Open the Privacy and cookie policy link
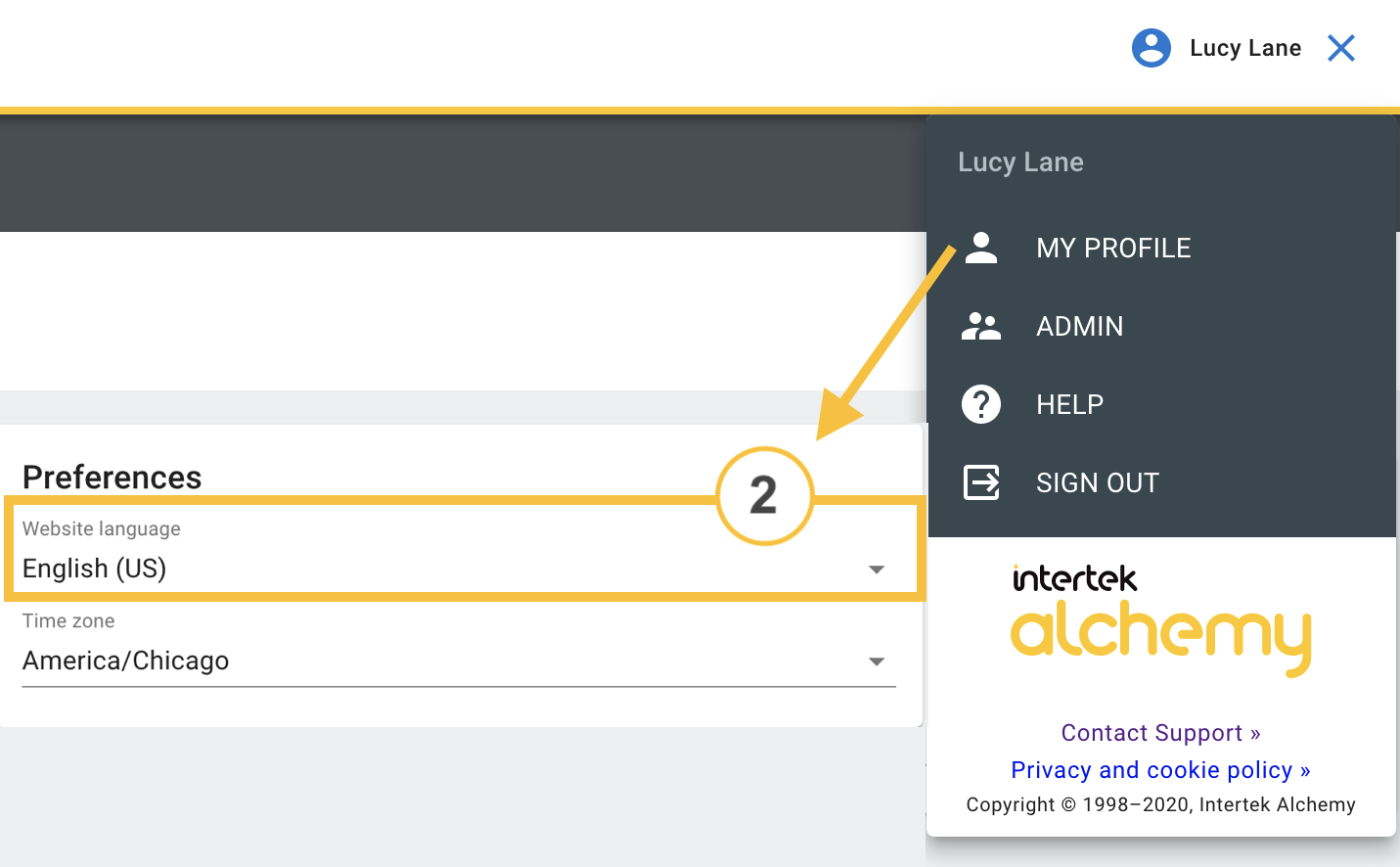The width and height of the screenshot is (1400, 867). coord(1160,770)
